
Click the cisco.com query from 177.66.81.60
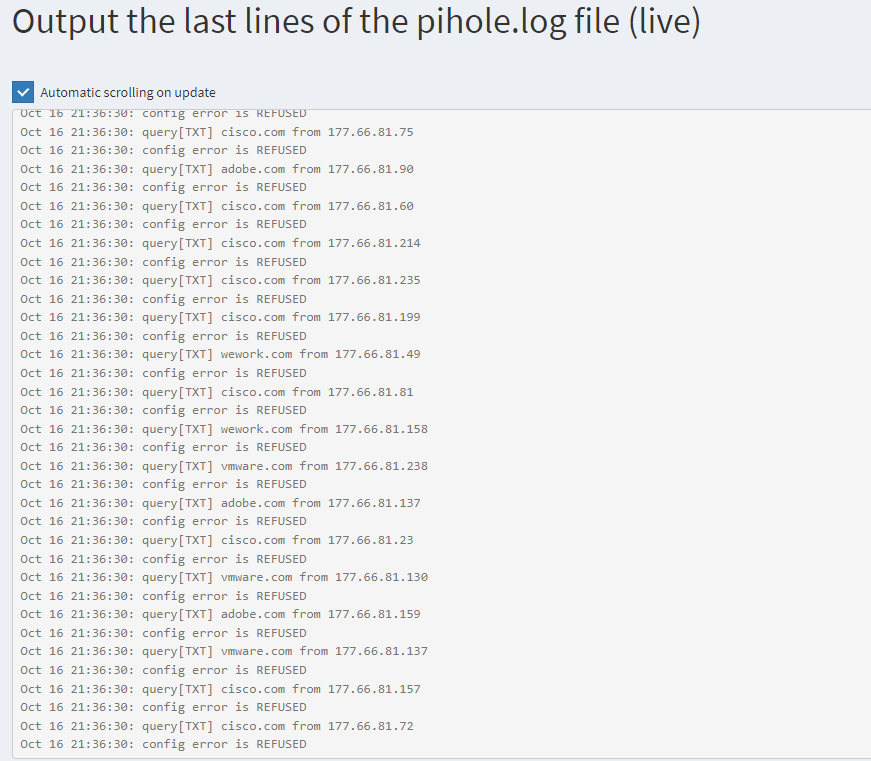(217, 206)
